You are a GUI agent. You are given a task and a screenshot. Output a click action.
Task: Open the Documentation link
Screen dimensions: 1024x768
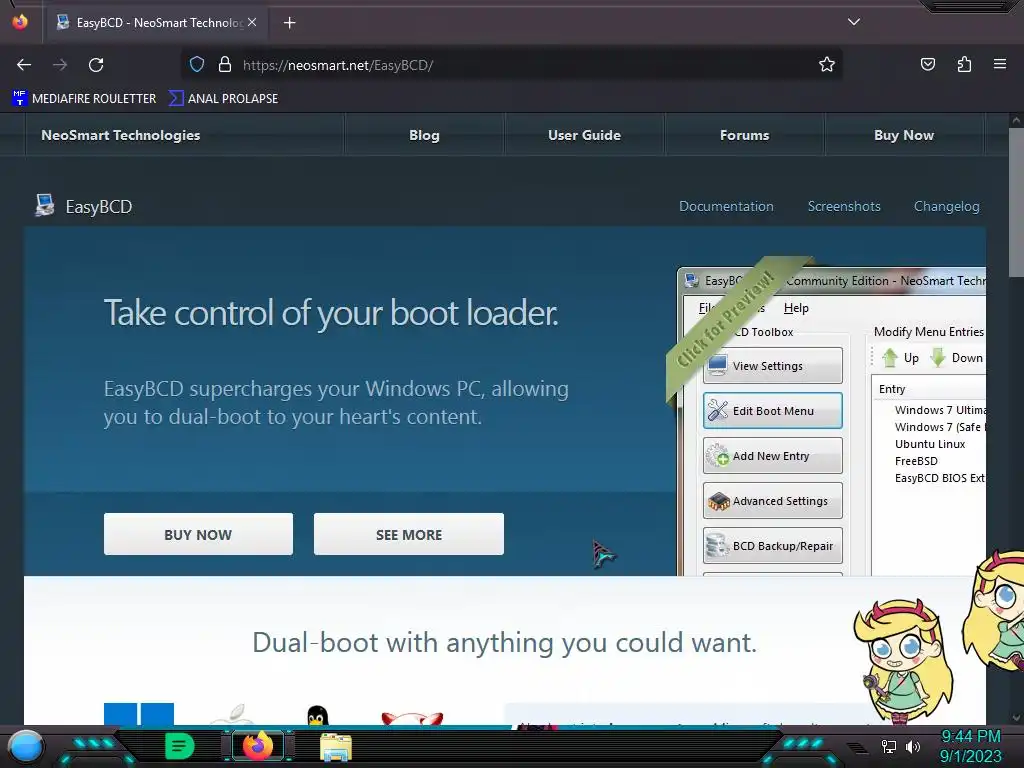(x=726, y=206)
